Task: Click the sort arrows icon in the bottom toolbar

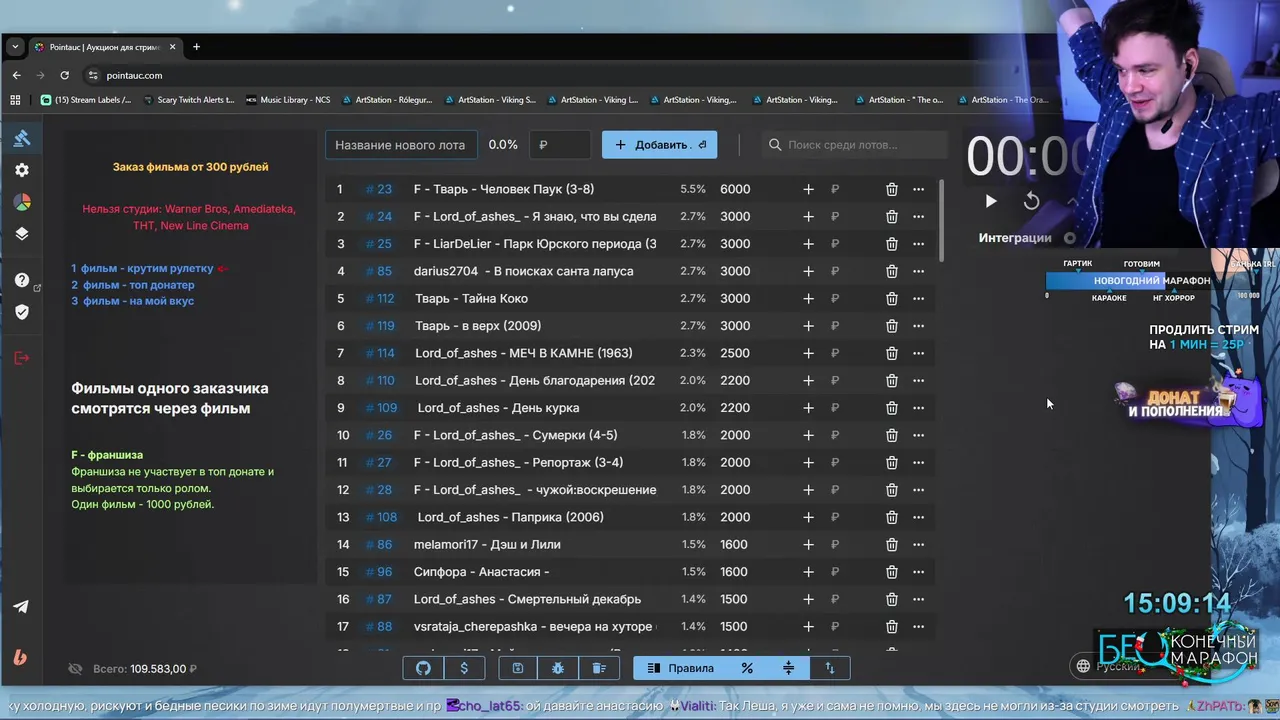Action: 829,668
